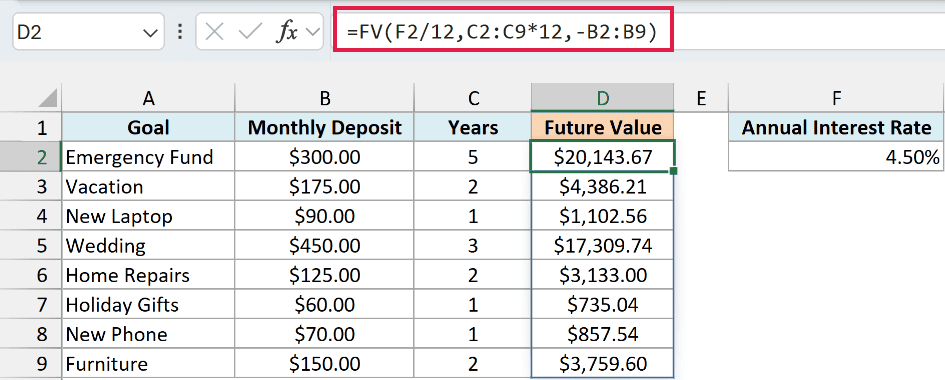Select the $20,143.67 future value cell
The width and height of the screenshot is (945, 380).
602,157
